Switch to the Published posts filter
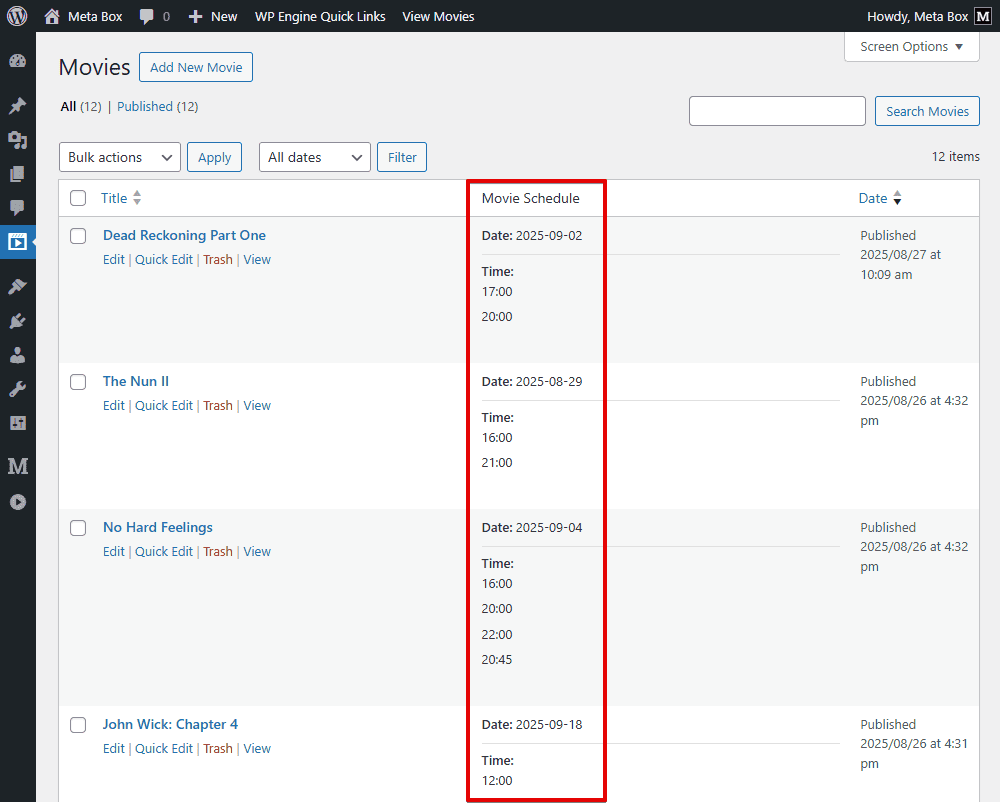 point(144,106)
